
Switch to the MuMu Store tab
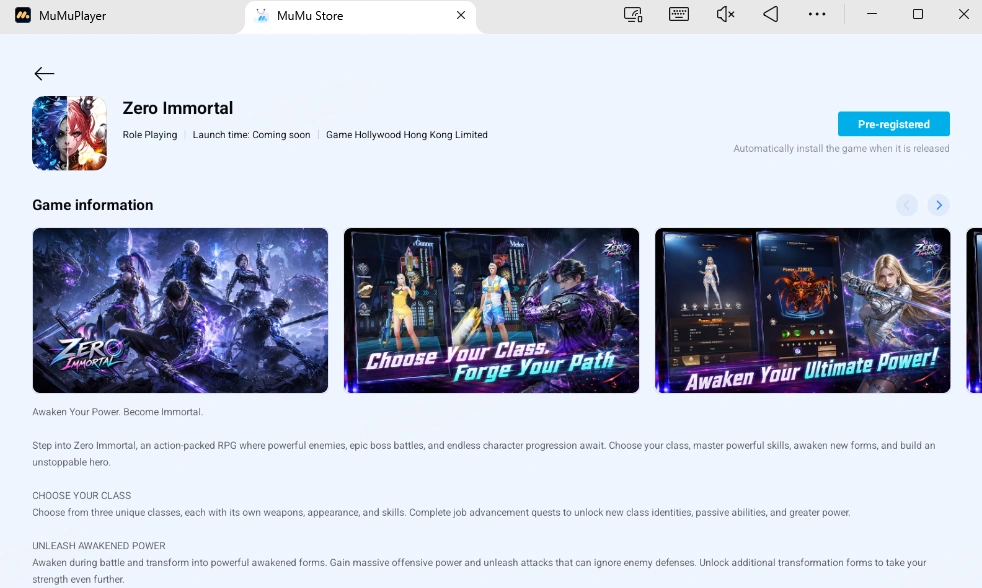[360, 16]
